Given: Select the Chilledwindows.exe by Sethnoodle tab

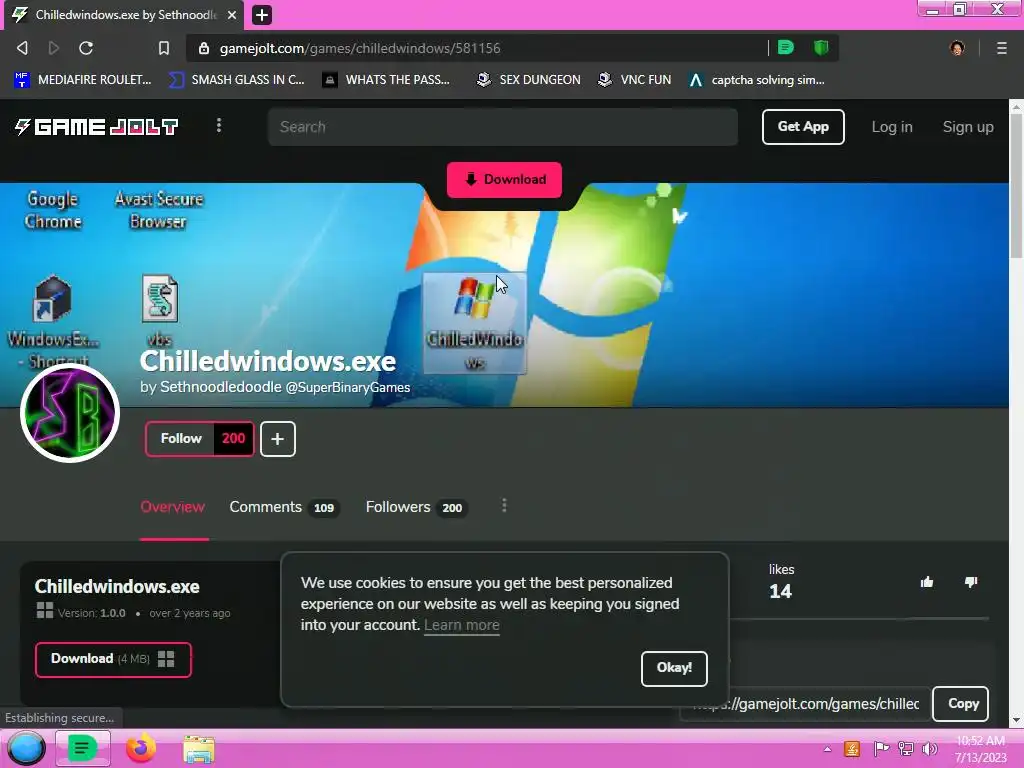Looking at the screenshot, I should pyautogui.click(x=124, y=14).
